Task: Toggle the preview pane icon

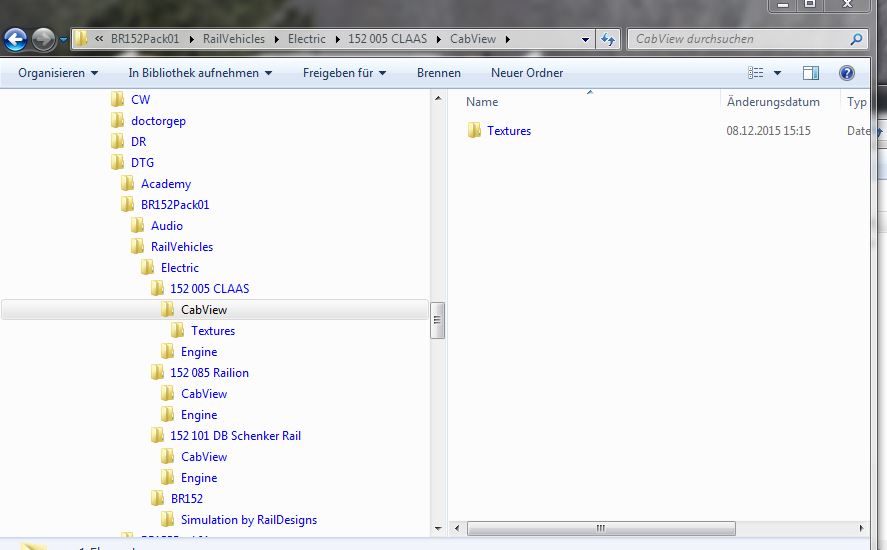Action: 811,73
